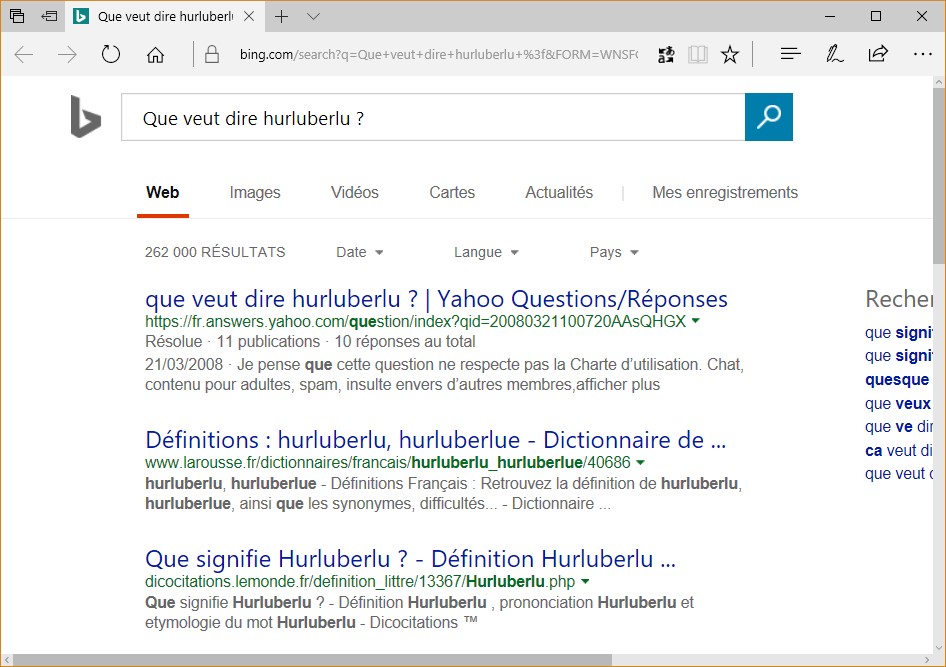Open the Langue filter dropdown
Image resolution: width=946 pixels, height=667 pixels.
click(486, 252)
